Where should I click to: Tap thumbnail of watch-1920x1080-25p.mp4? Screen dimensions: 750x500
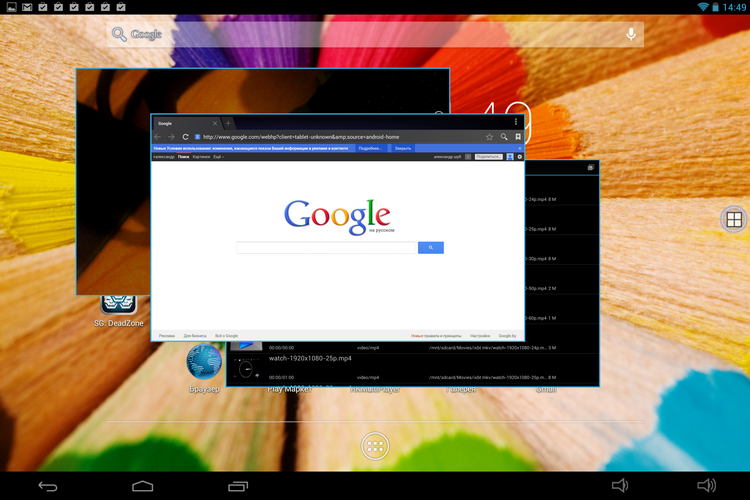246,369
